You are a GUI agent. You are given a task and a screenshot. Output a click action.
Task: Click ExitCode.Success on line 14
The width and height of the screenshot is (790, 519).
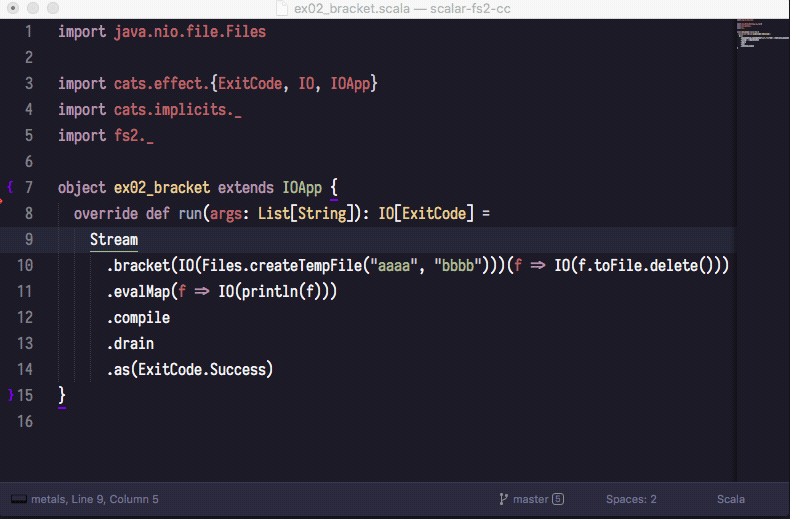[x=202, y=369]
